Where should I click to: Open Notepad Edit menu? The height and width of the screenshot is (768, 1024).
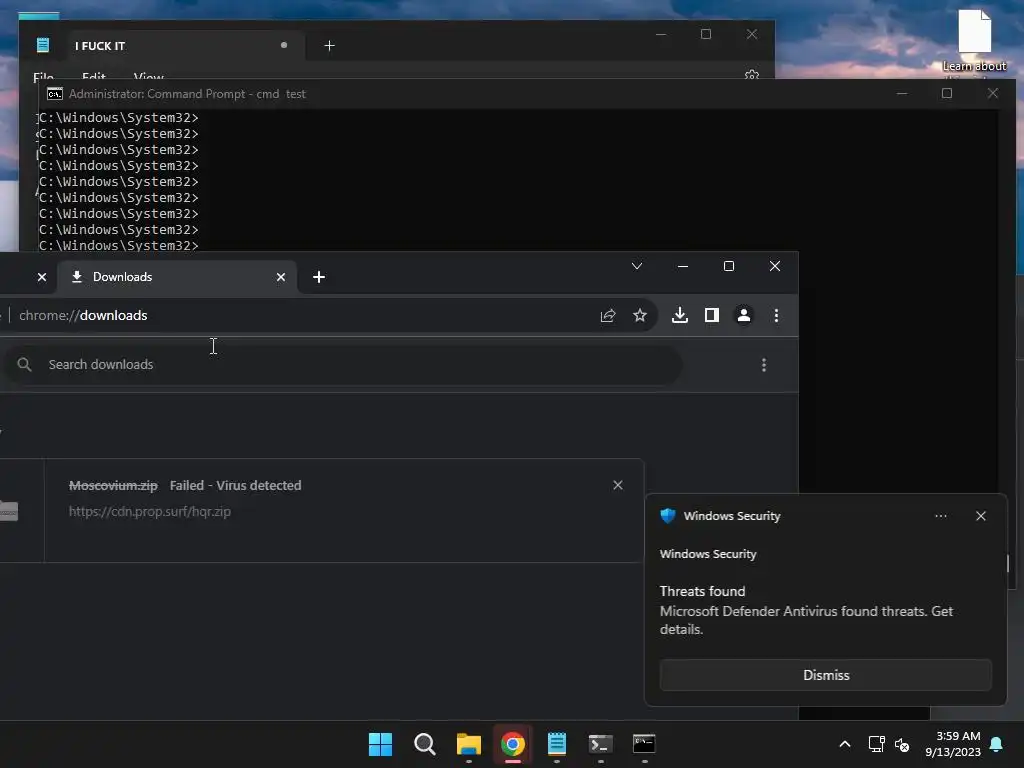tap(94, 76)
